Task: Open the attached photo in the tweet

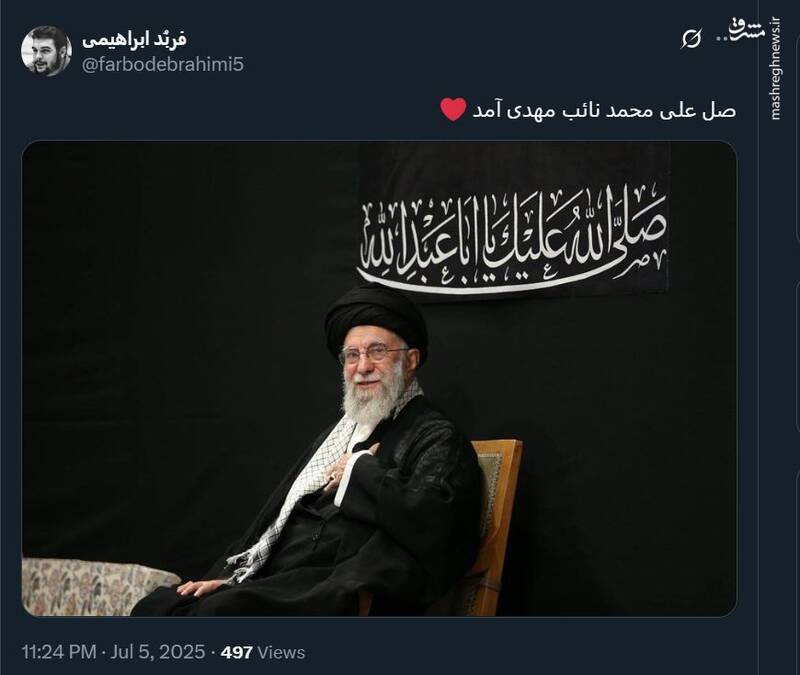Action: [379, 379]
